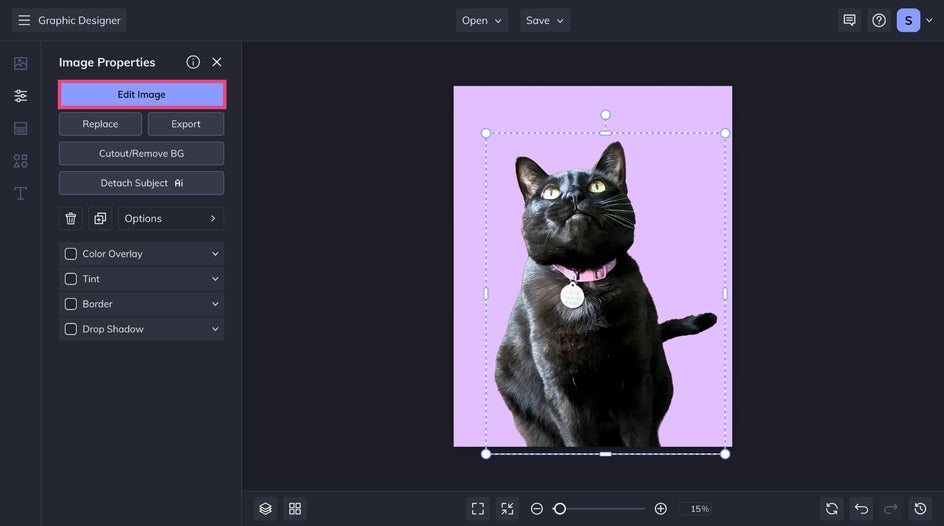944x526 pixels.
Task: Open the Options submenu
Action: [171, 218]
